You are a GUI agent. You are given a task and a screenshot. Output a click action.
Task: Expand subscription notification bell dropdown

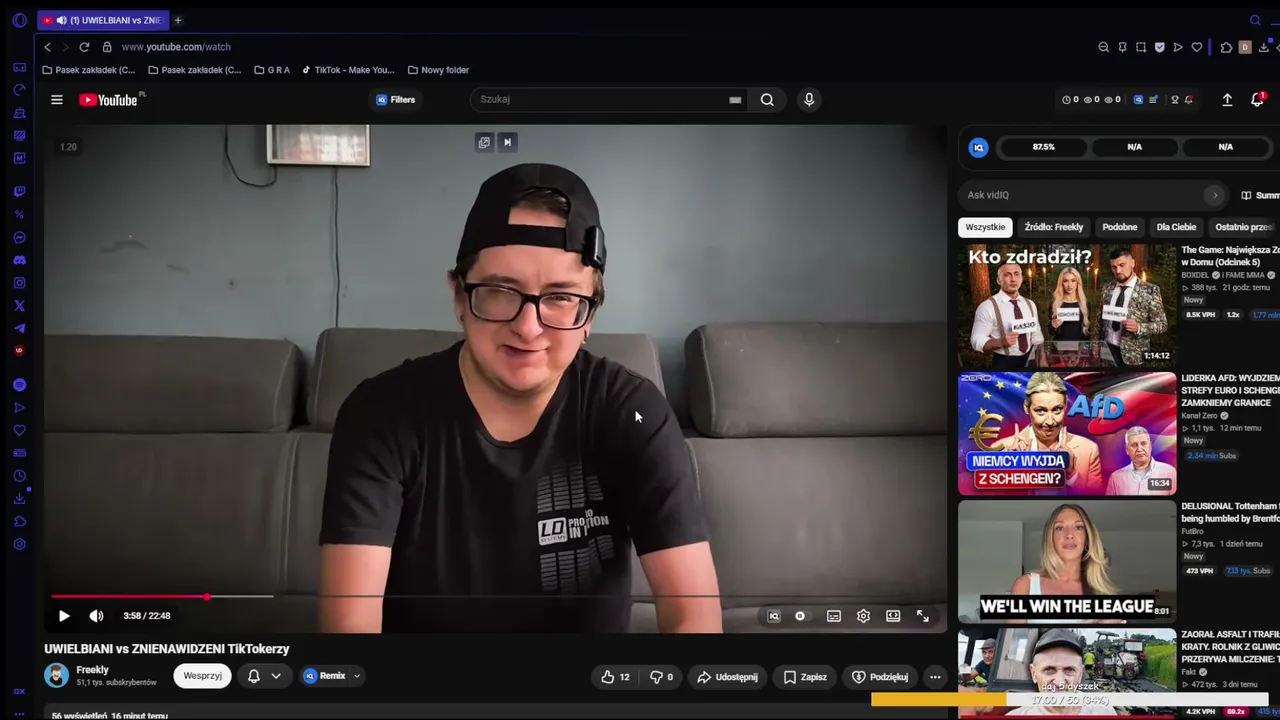pyautogui.click(x=264, y=676)
